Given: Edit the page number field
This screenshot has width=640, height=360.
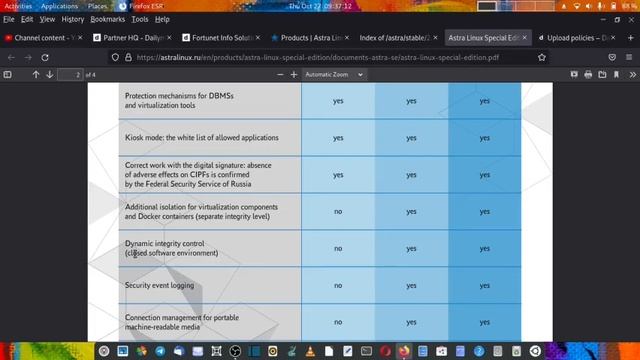Looking at the screenshot, I should (x=70, y=75).
